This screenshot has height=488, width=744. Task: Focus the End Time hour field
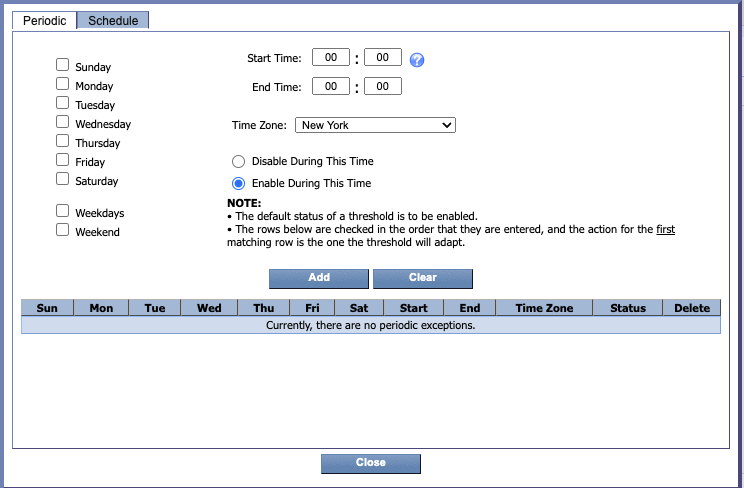tap(331, 86)
